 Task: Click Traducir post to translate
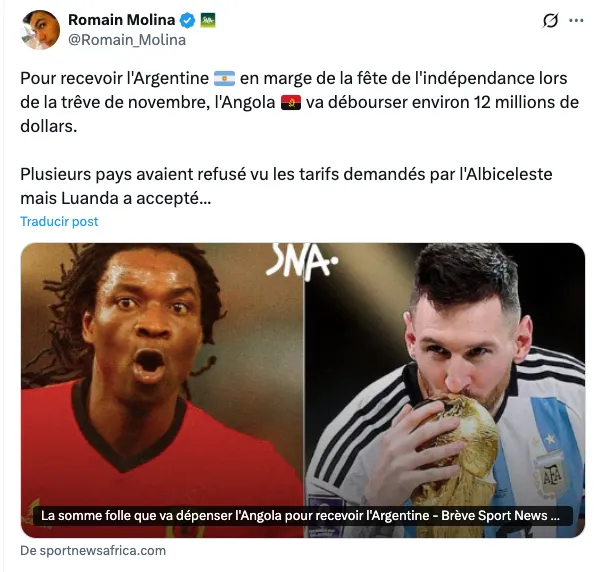[59, 222]
